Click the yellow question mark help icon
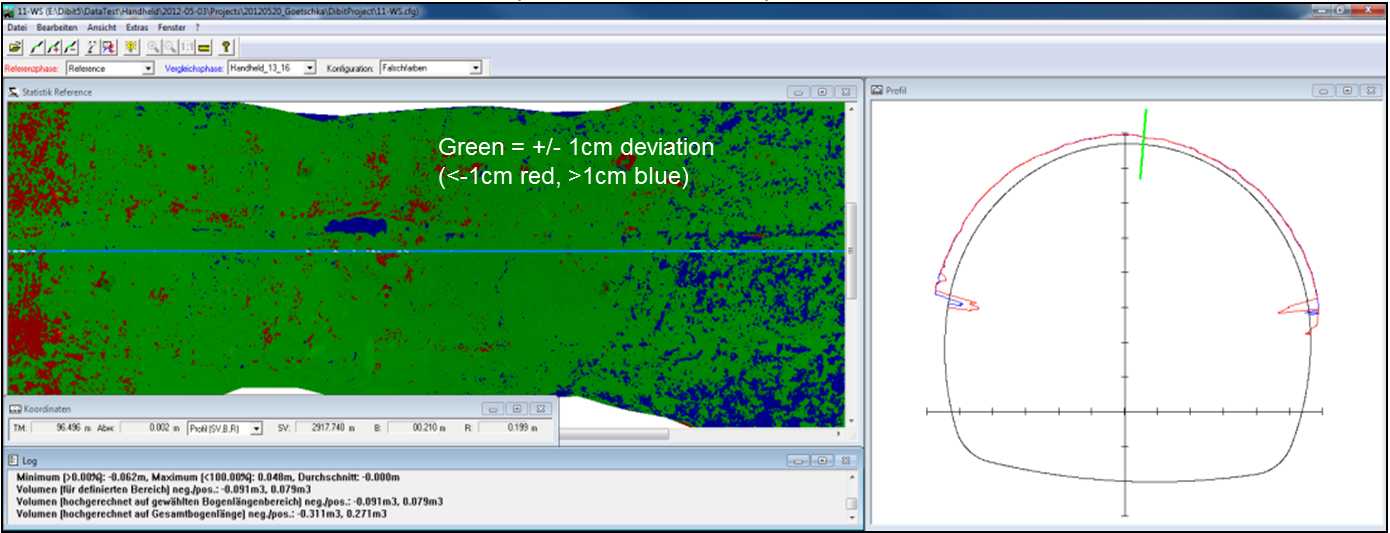 pyautogui.click(x=226, y=47)
